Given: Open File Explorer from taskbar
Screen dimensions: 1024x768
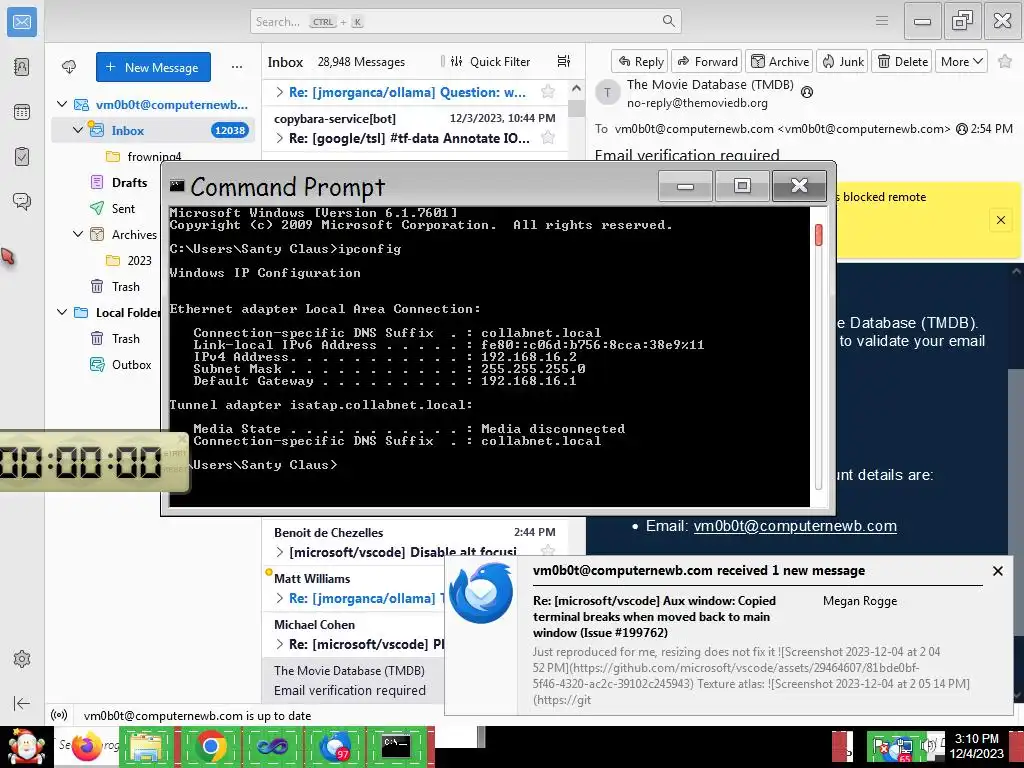Looking at the screenshot, I should (x=147, y=747).
